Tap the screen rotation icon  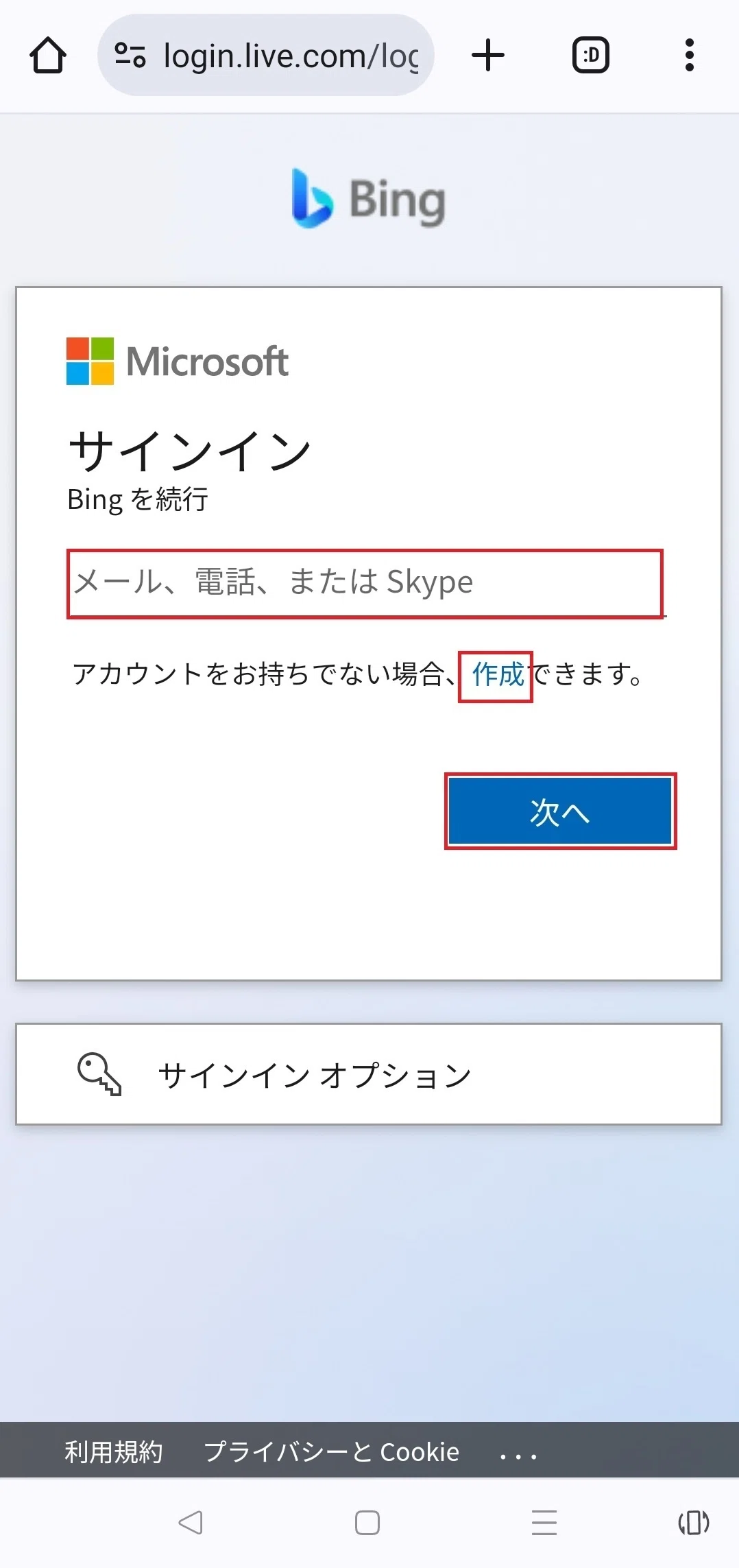pyautogui.click(x=694, y=1523)
